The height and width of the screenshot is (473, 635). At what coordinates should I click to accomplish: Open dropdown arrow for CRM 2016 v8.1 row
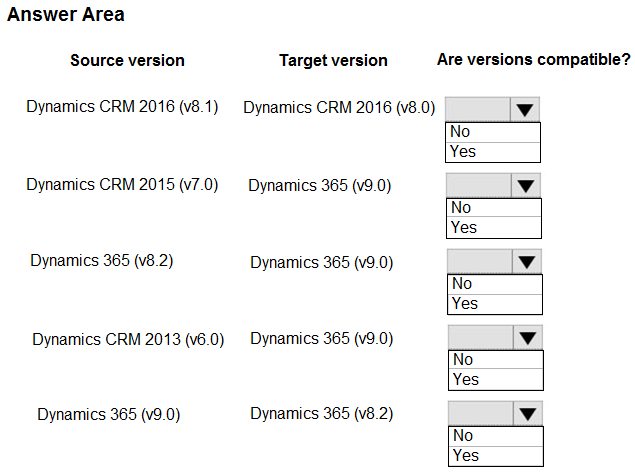(x=524, y=109)
